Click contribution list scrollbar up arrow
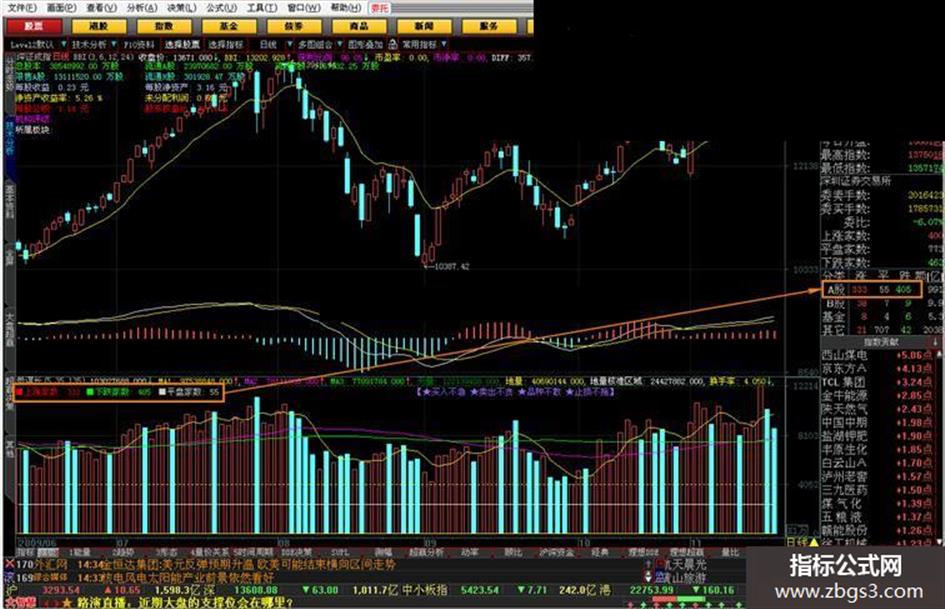 pyautogui.click(x=941, y=353)
